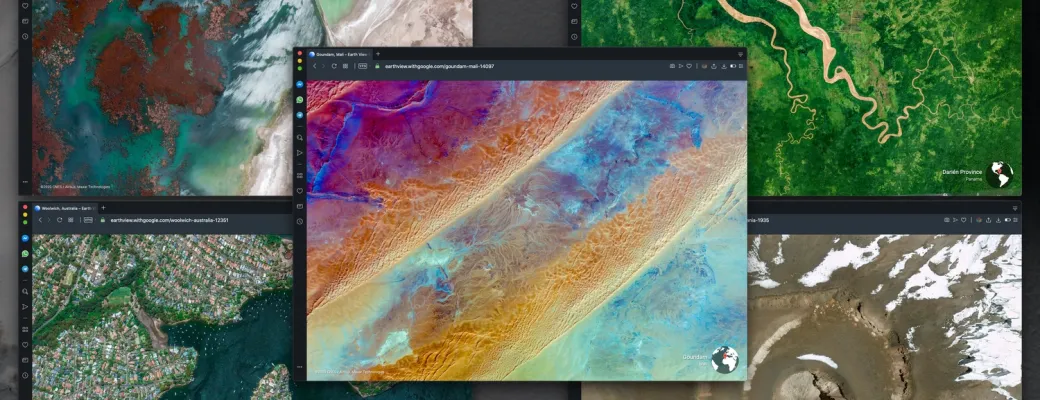The image size is (1040, 400).
Task: Go back in the Woolwich window
Action: 40,220
